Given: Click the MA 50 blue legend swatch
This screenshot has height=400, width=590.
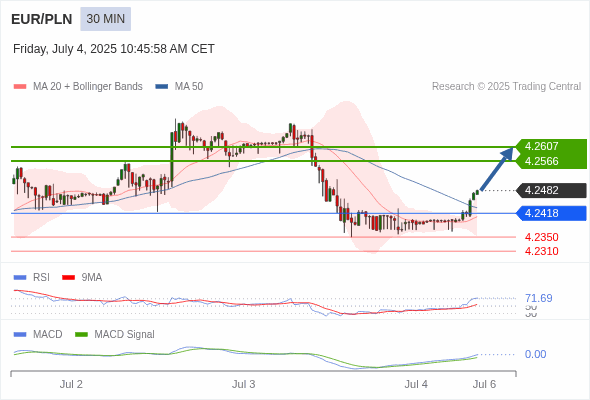Looking at the screenshot, I should tap(162, 87).
